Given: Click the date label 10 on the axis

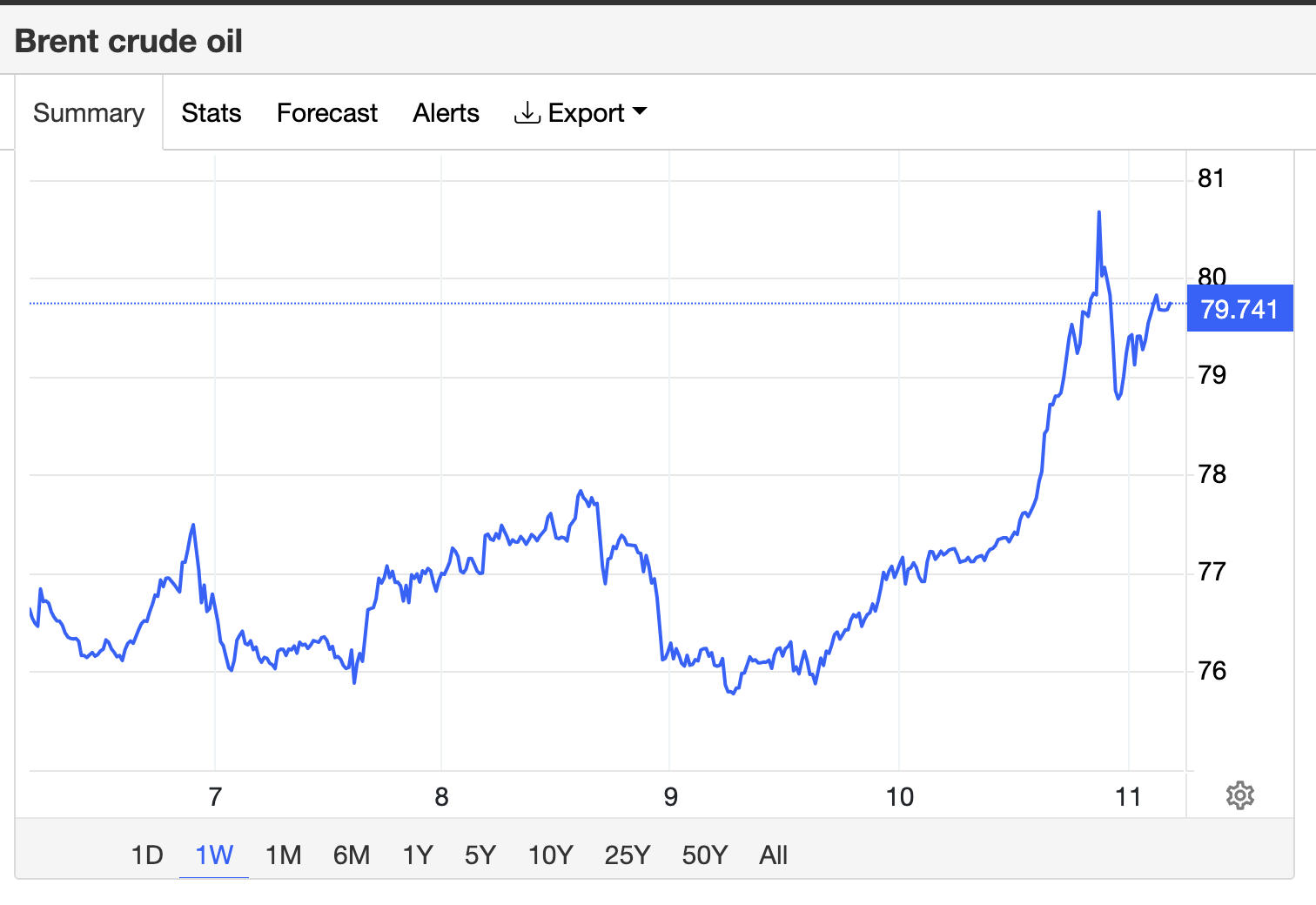Looking at the screenshot, I should click(x=900, y=797).
